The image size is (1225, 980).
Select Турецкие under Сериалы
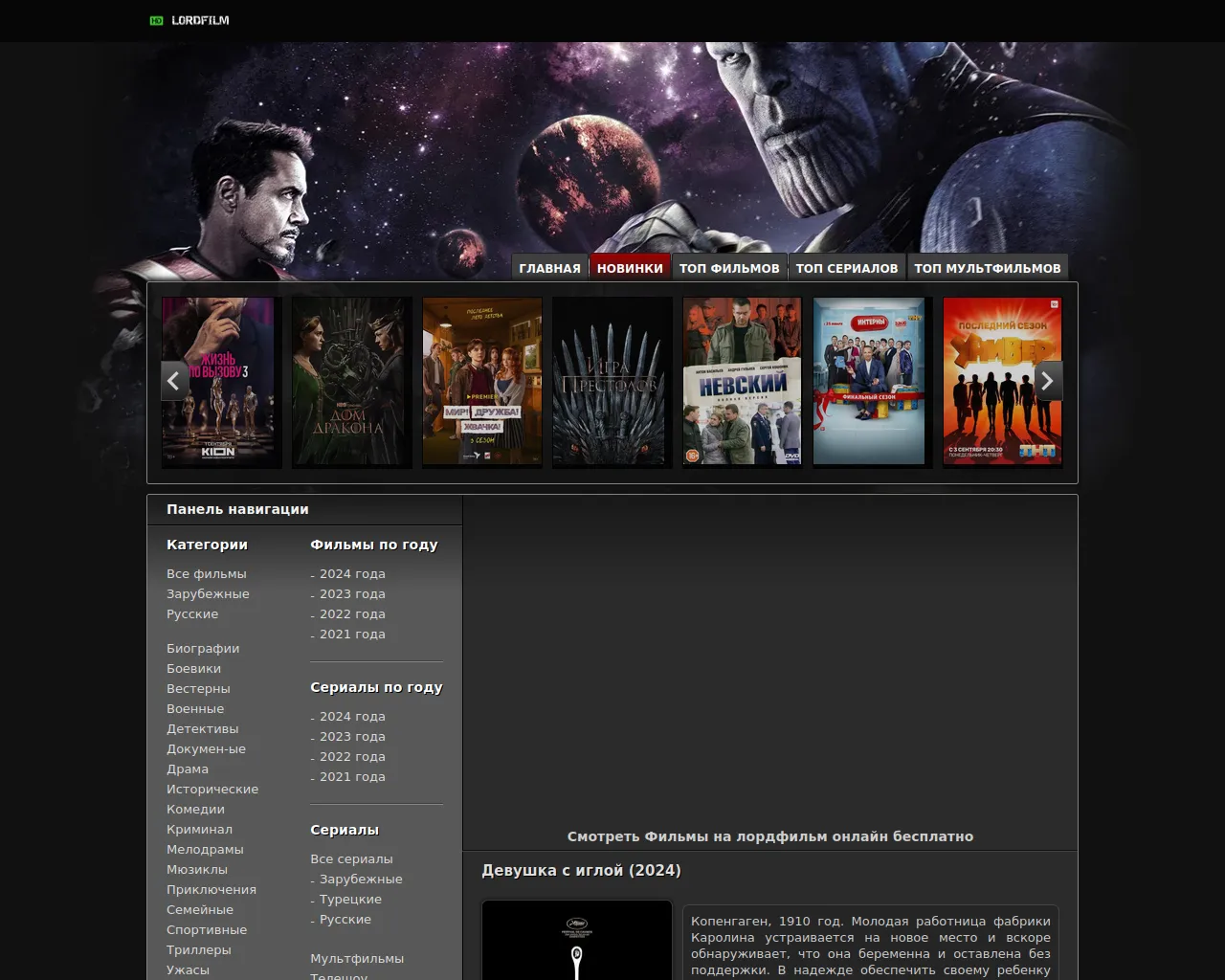(x=350, y=900)
